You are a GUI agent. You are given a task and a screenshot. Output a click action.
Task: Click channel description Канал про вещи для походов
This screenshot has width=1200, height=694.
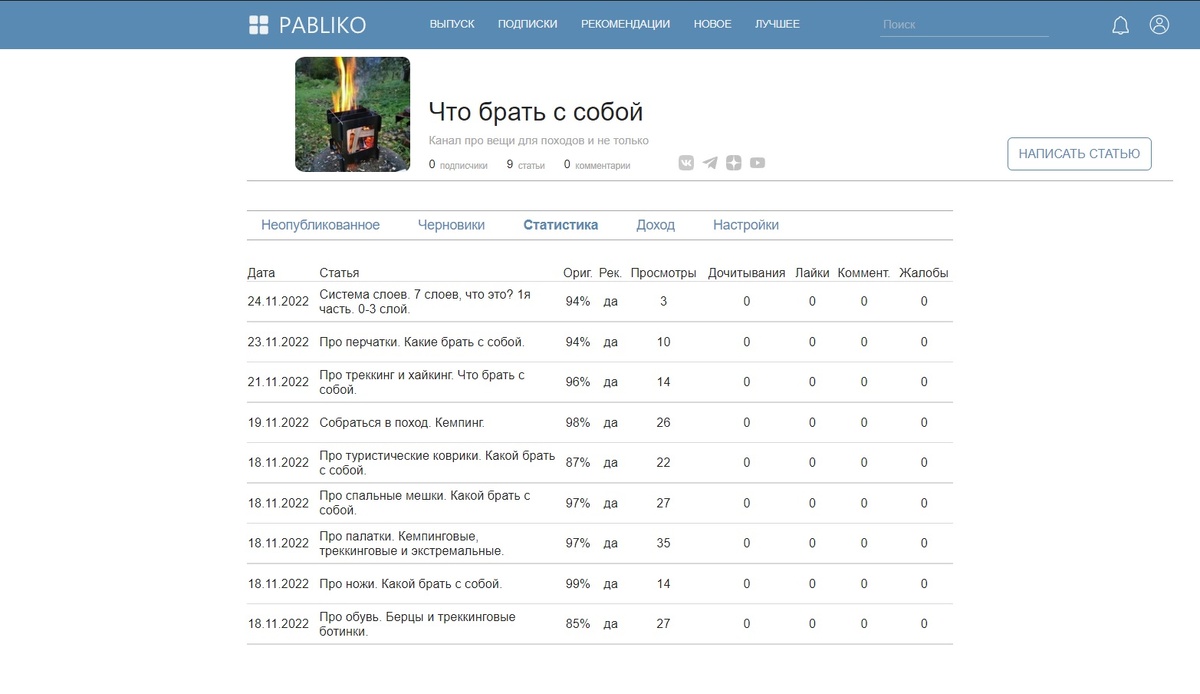538,141
